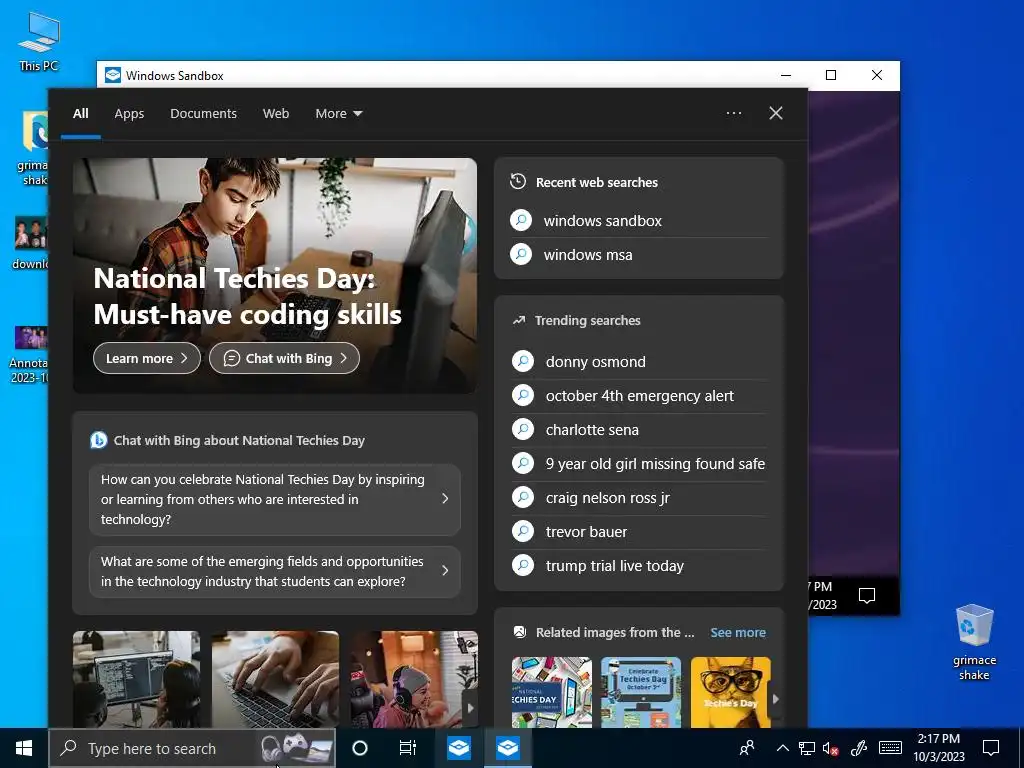The width and height of the screenshot is (1024, 768).
Task: Open notification icon inside Sandbox window
Action: coord(867,596)
